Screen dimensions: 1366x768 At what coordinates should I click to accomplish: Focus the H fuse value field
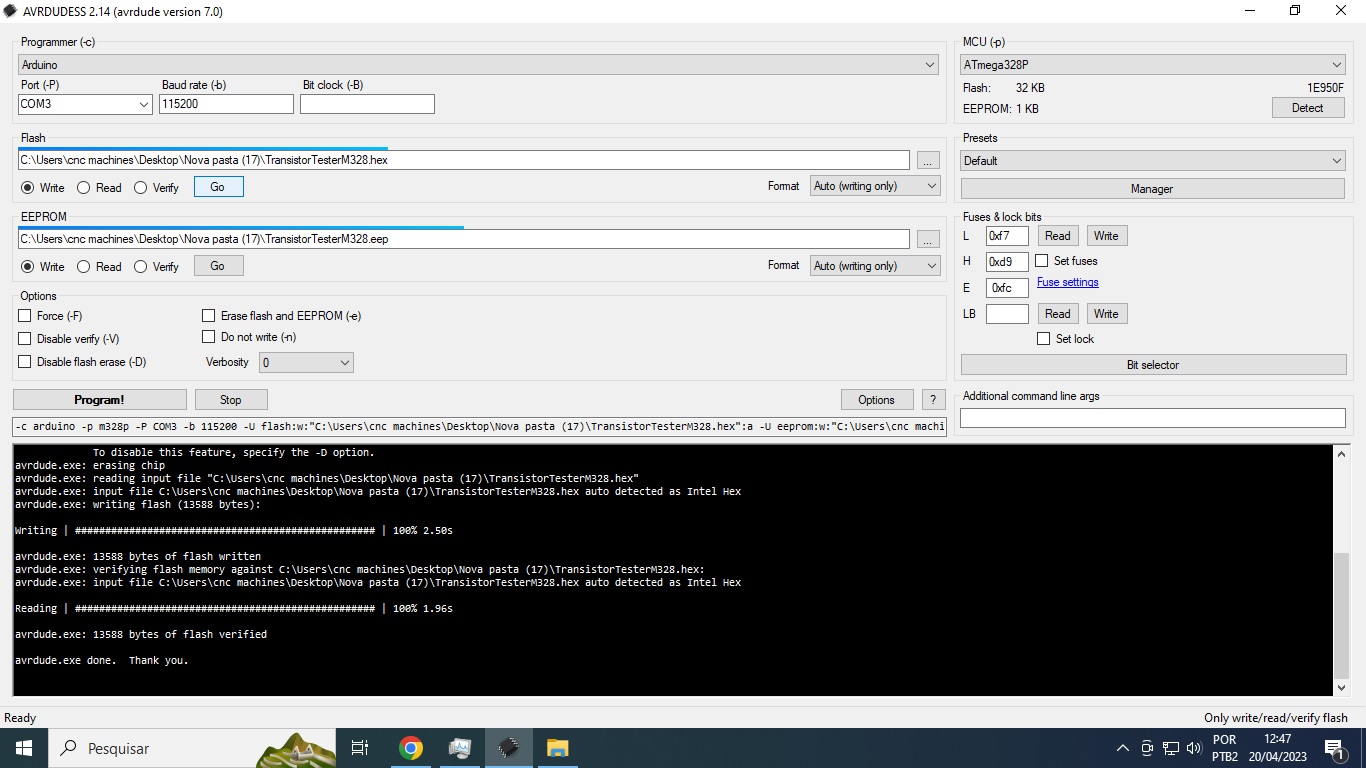point(1007,262)
